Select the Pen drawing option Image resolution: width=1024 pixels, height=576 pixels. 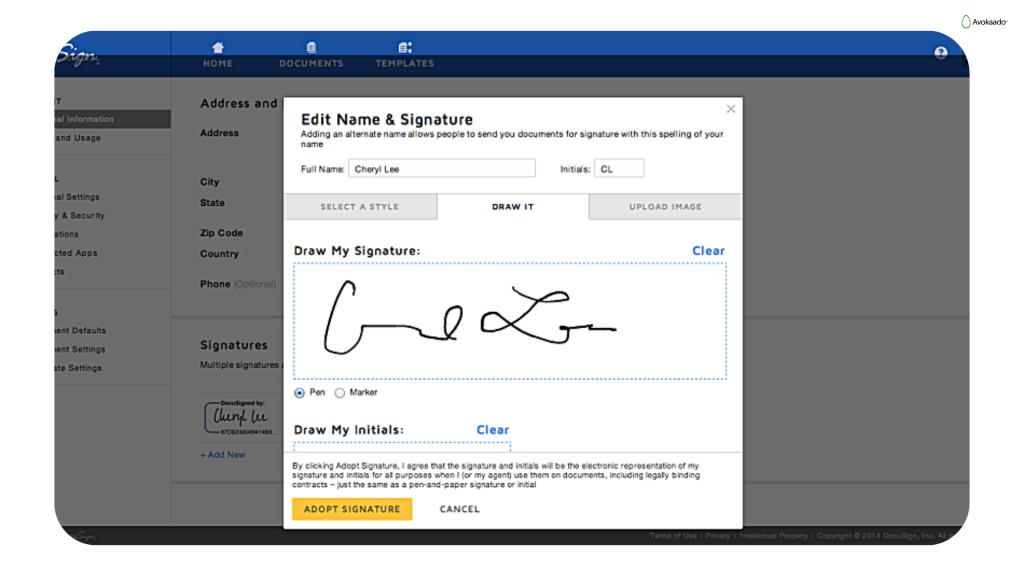coord(299,393)
